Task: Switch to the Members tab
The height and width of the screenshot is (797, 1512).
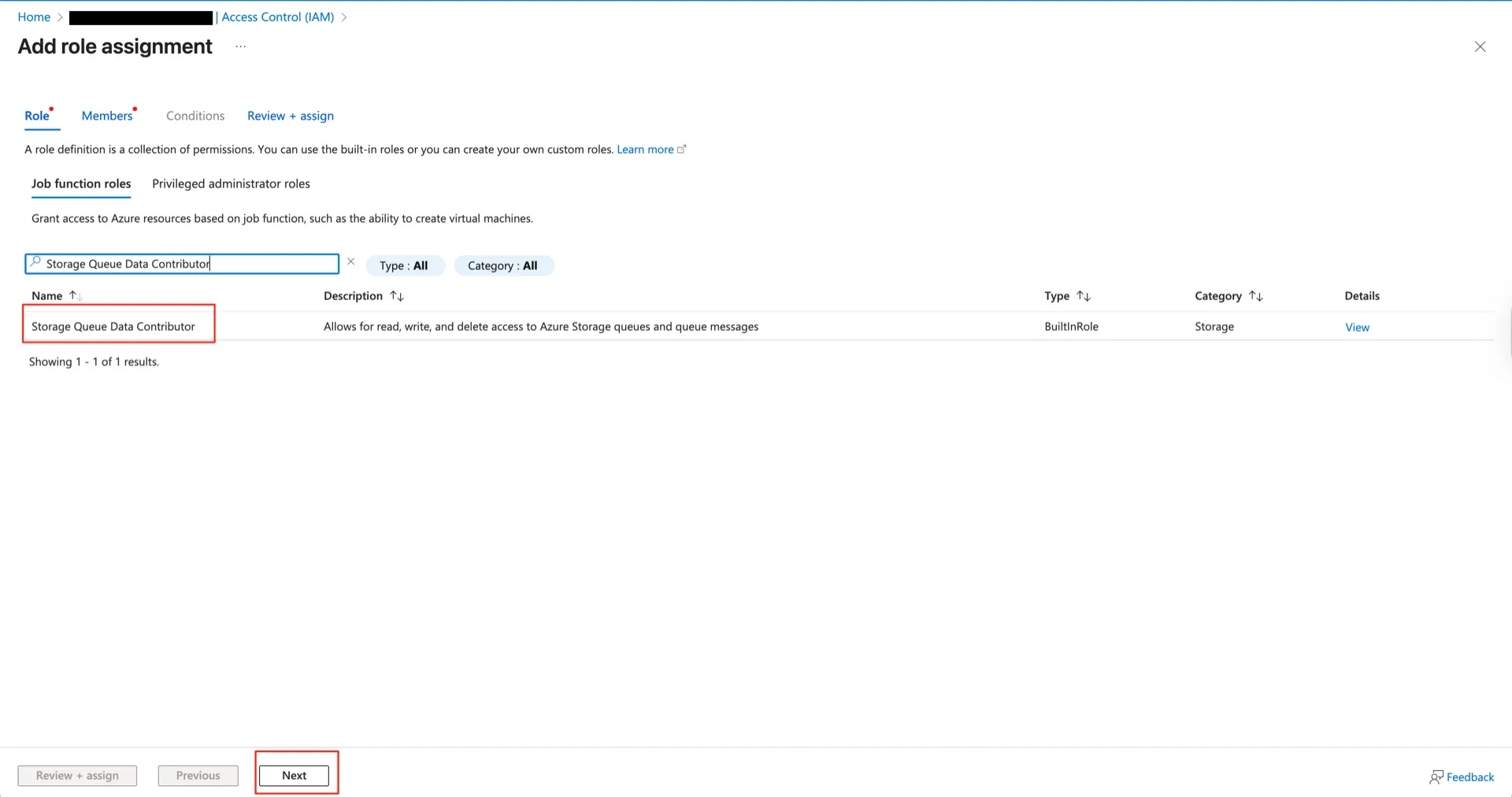Action: [x=107, y=116]
